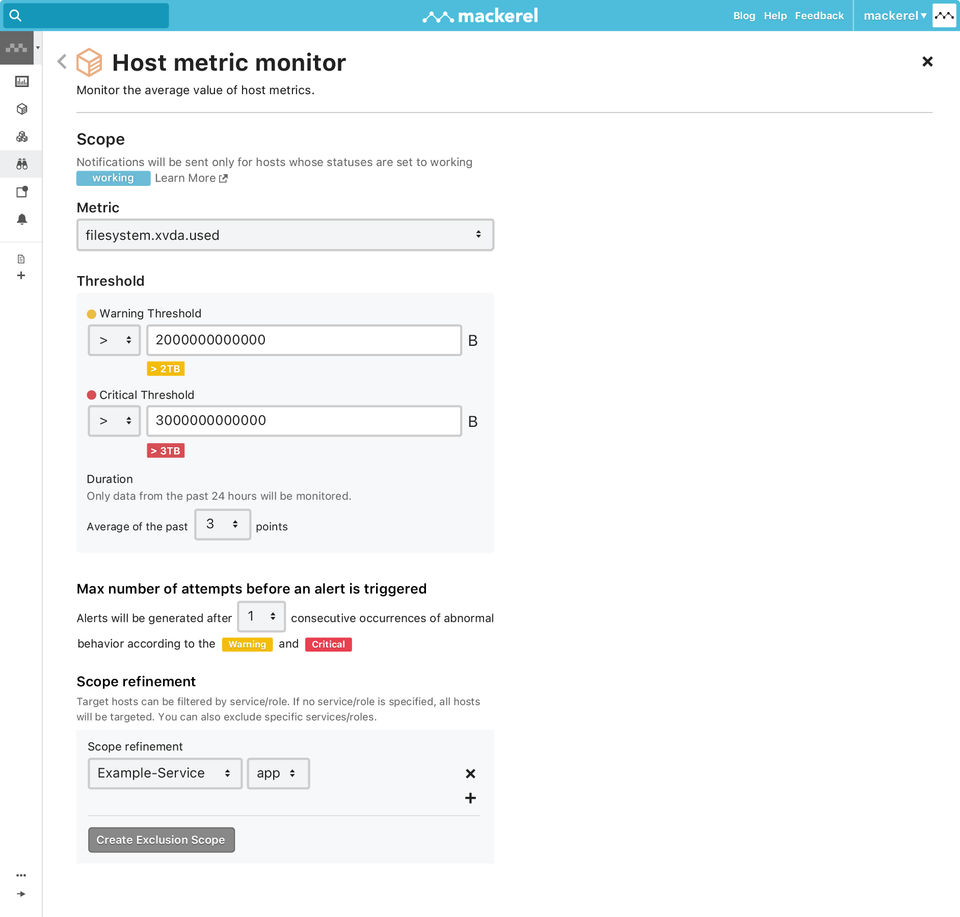Image resolution: width=960 pixels, height=917 pixels.
Task: Follow the Learn More link
Action: coord(191,178)
